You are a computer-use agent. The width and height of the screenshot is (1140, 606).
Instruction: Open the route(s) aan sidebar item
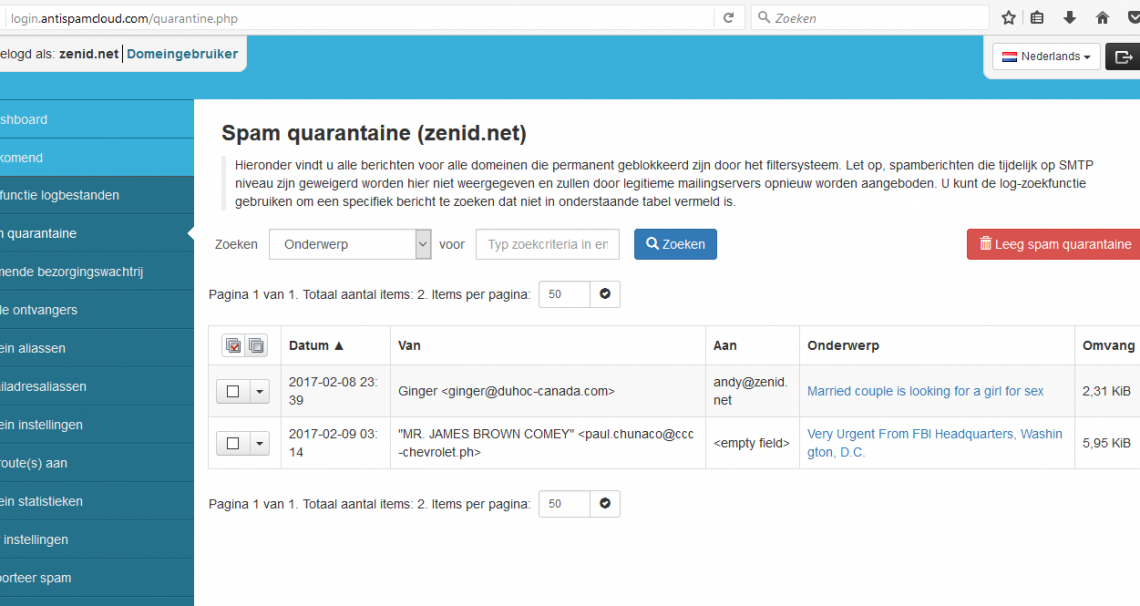click(97, 463)
